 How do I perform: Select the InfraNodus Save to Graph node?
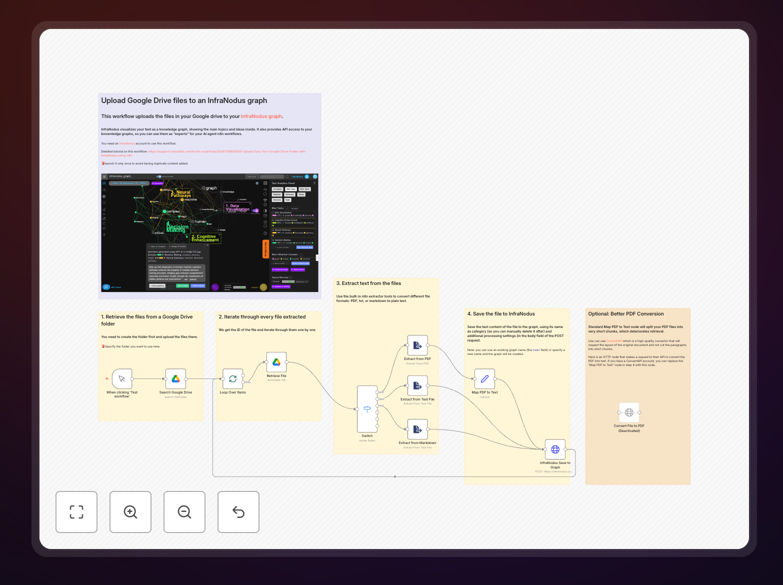pyautogui.click(x=555, y=449)
